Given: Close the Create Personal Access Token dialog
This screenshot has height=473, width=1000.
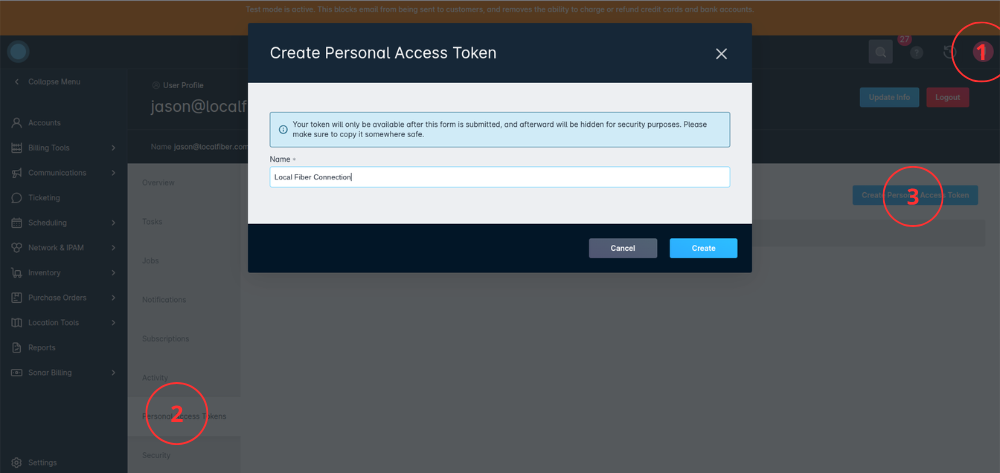Looking at the screenshot, I should click(721, 54).
